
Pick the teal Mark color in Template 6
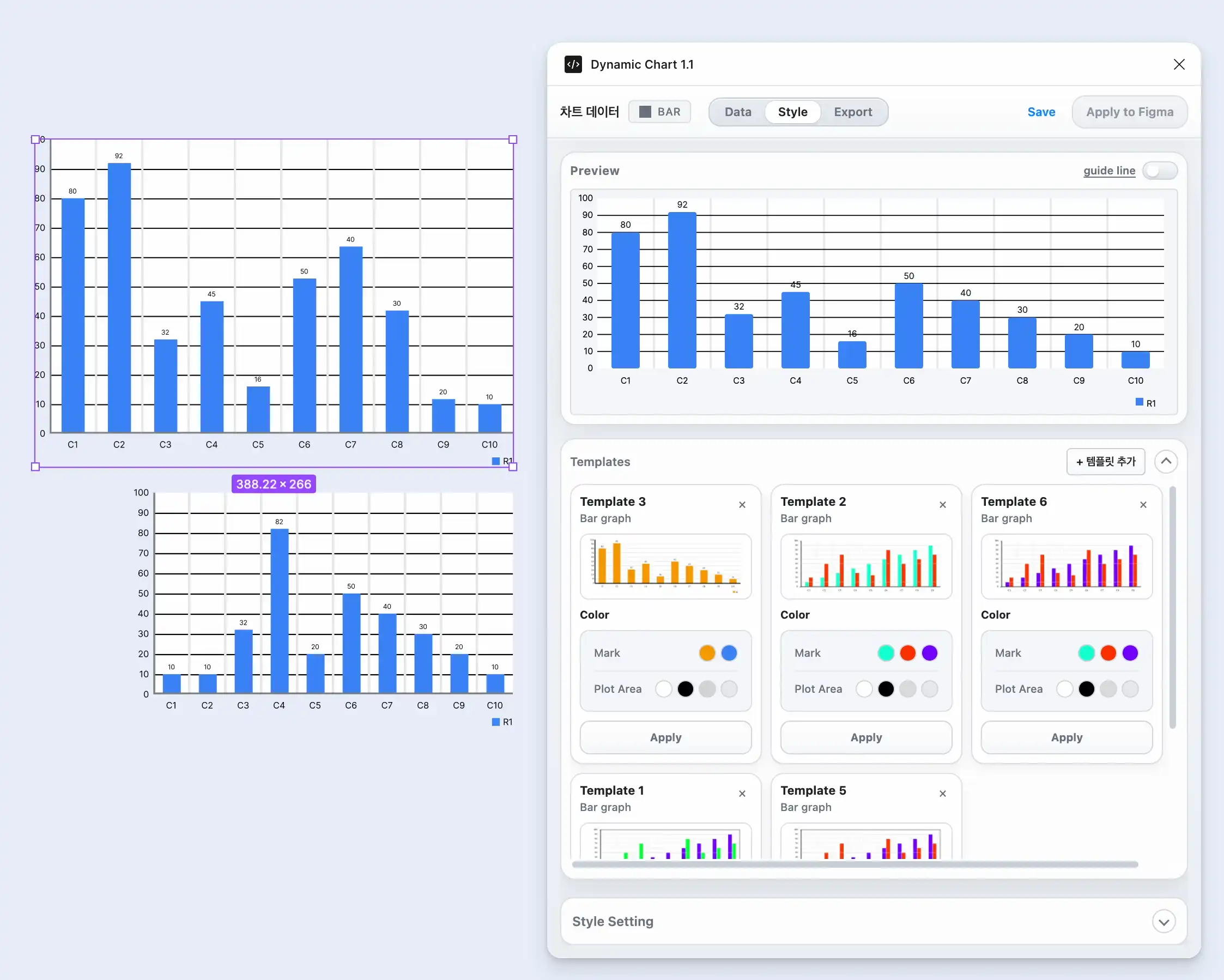(x=1086, y=653)
